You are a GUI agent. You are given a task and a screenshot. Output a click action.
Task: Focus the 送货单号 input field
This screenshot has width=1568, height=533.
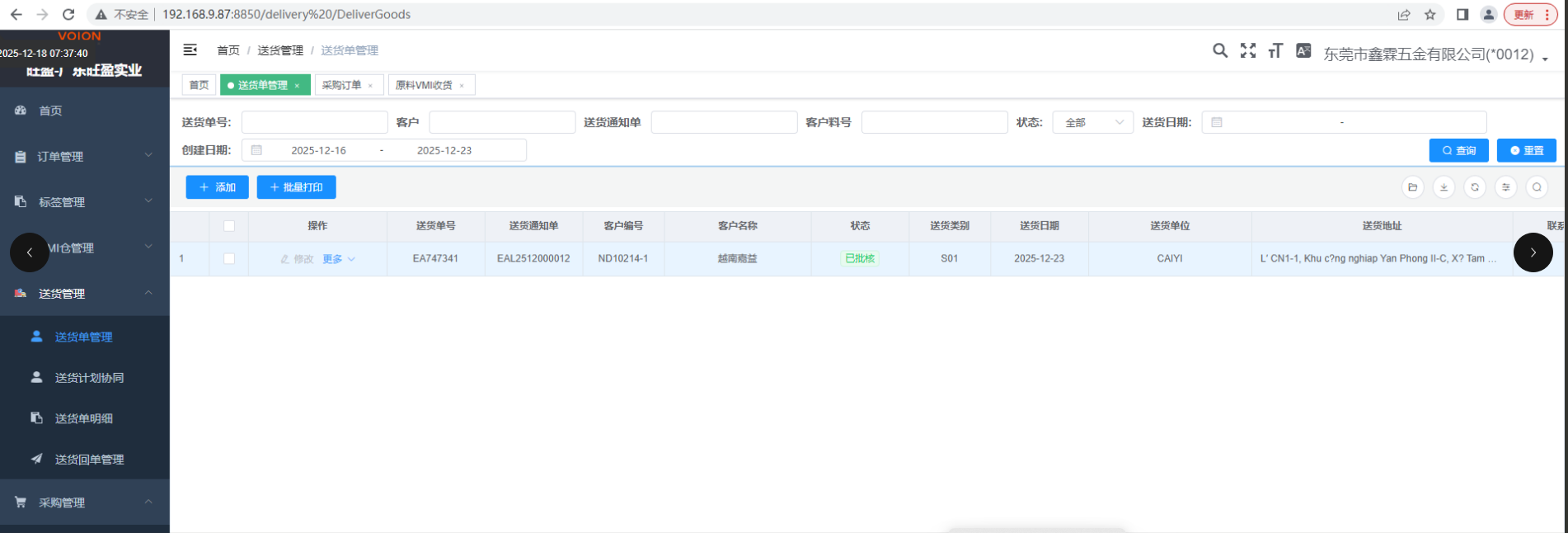(315, 122)
